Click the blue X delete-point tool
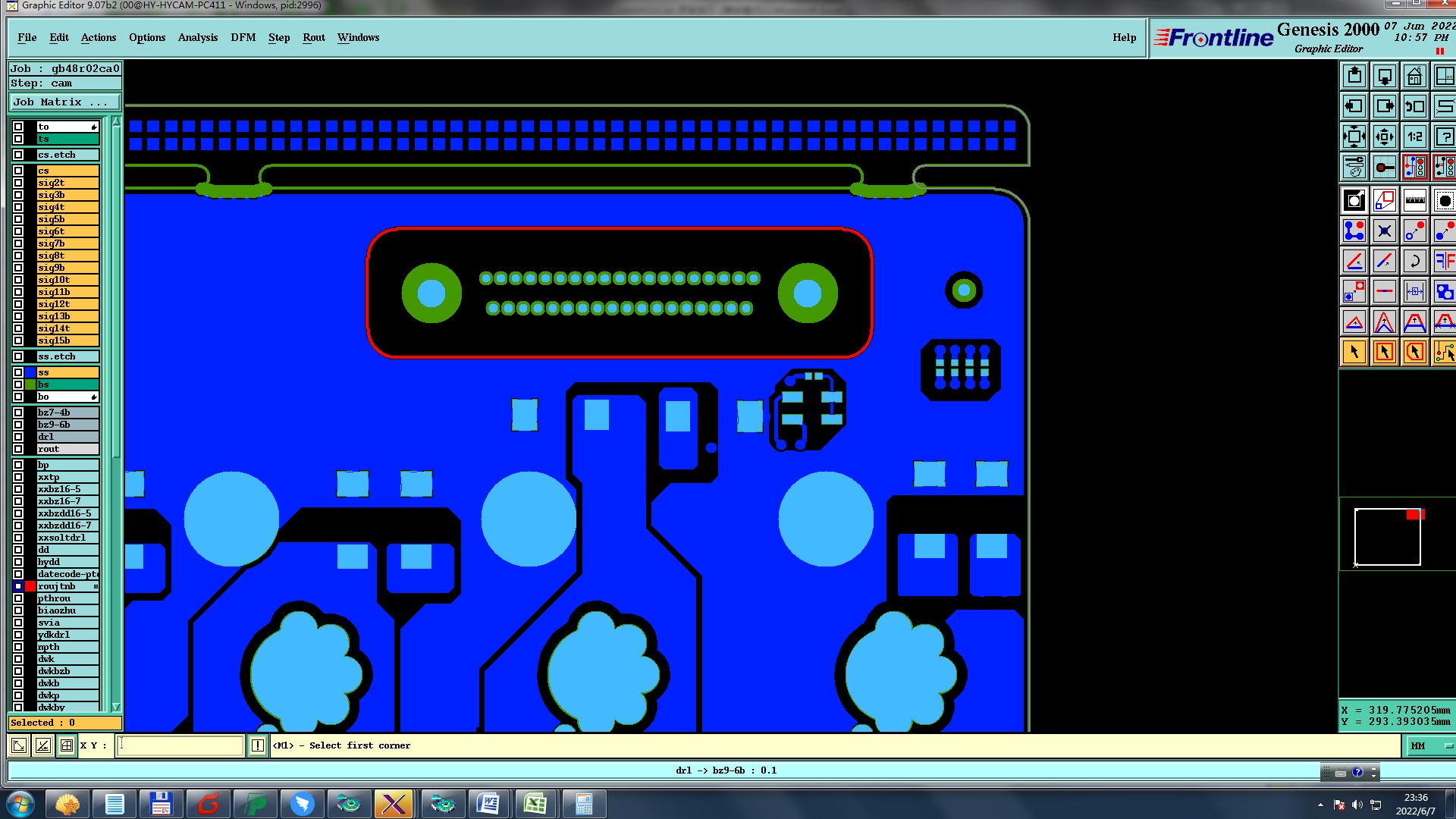1456x819 pixels. pos(1384,231)
